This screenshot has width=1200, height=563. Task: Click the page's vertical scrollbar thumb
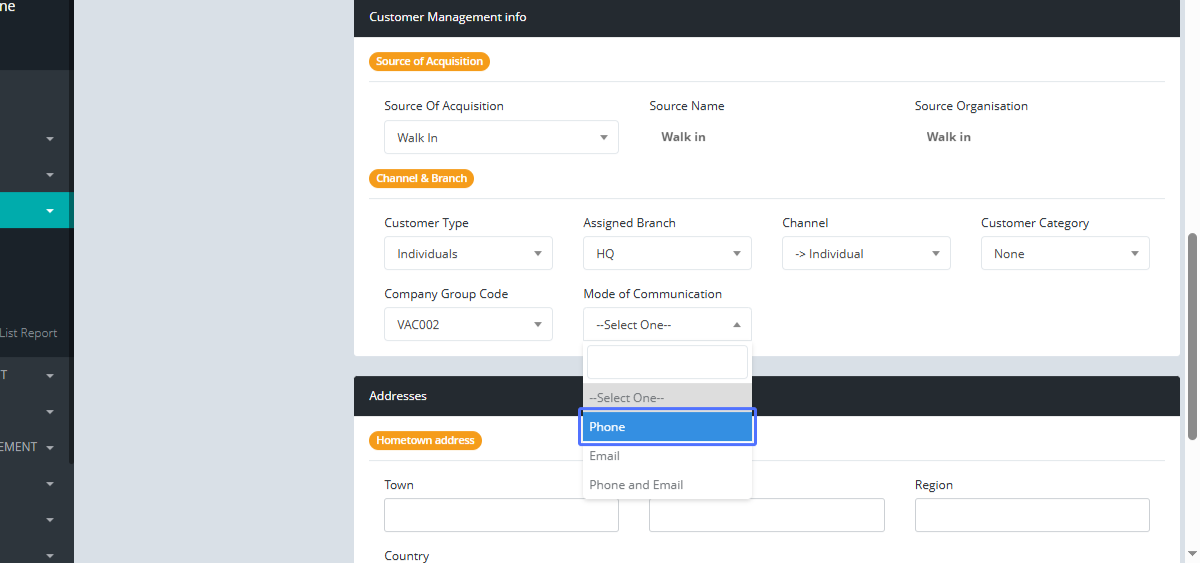pyautogui.click(x=1192, y=335)
